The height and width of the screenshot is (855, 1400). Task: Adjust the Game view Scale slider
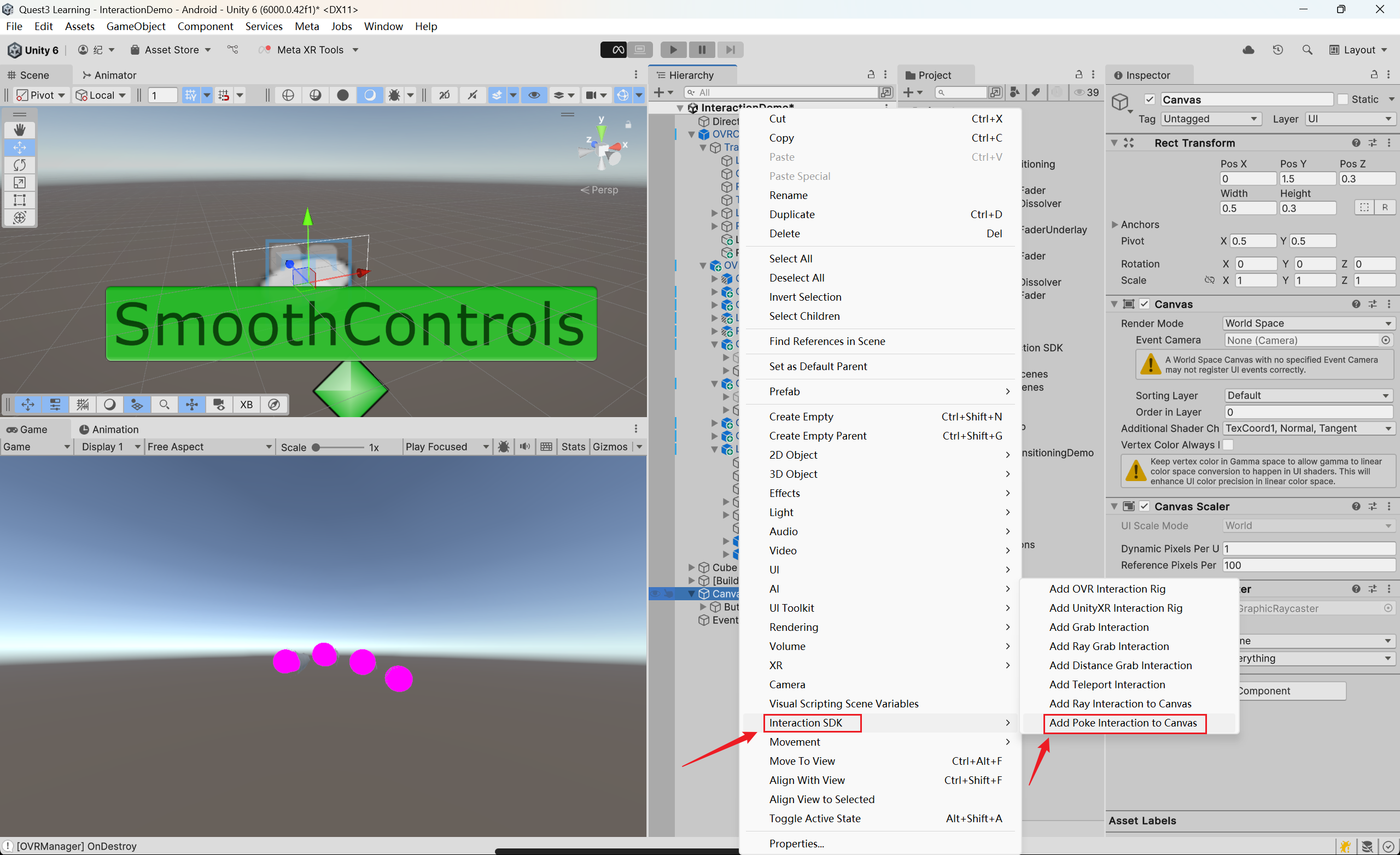coord(339,447)
